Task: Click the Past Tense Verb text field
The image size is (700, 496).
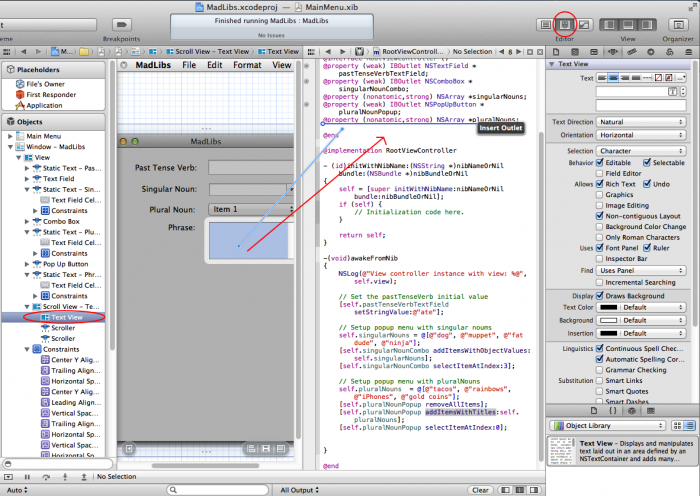Action: 251,168
